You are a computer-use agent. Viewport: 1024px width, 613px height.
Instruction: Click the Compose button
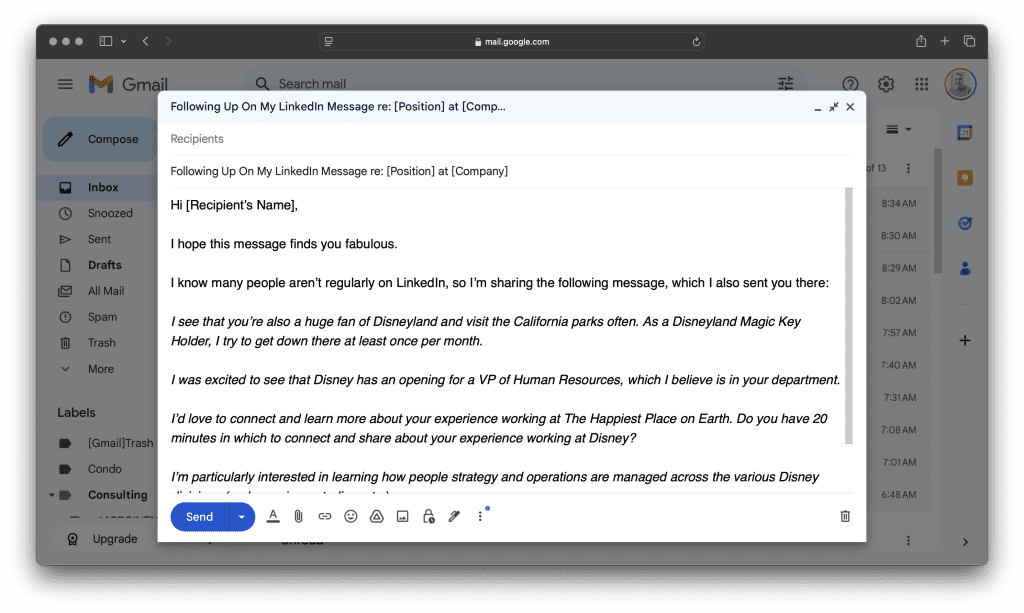coord(99,139)
